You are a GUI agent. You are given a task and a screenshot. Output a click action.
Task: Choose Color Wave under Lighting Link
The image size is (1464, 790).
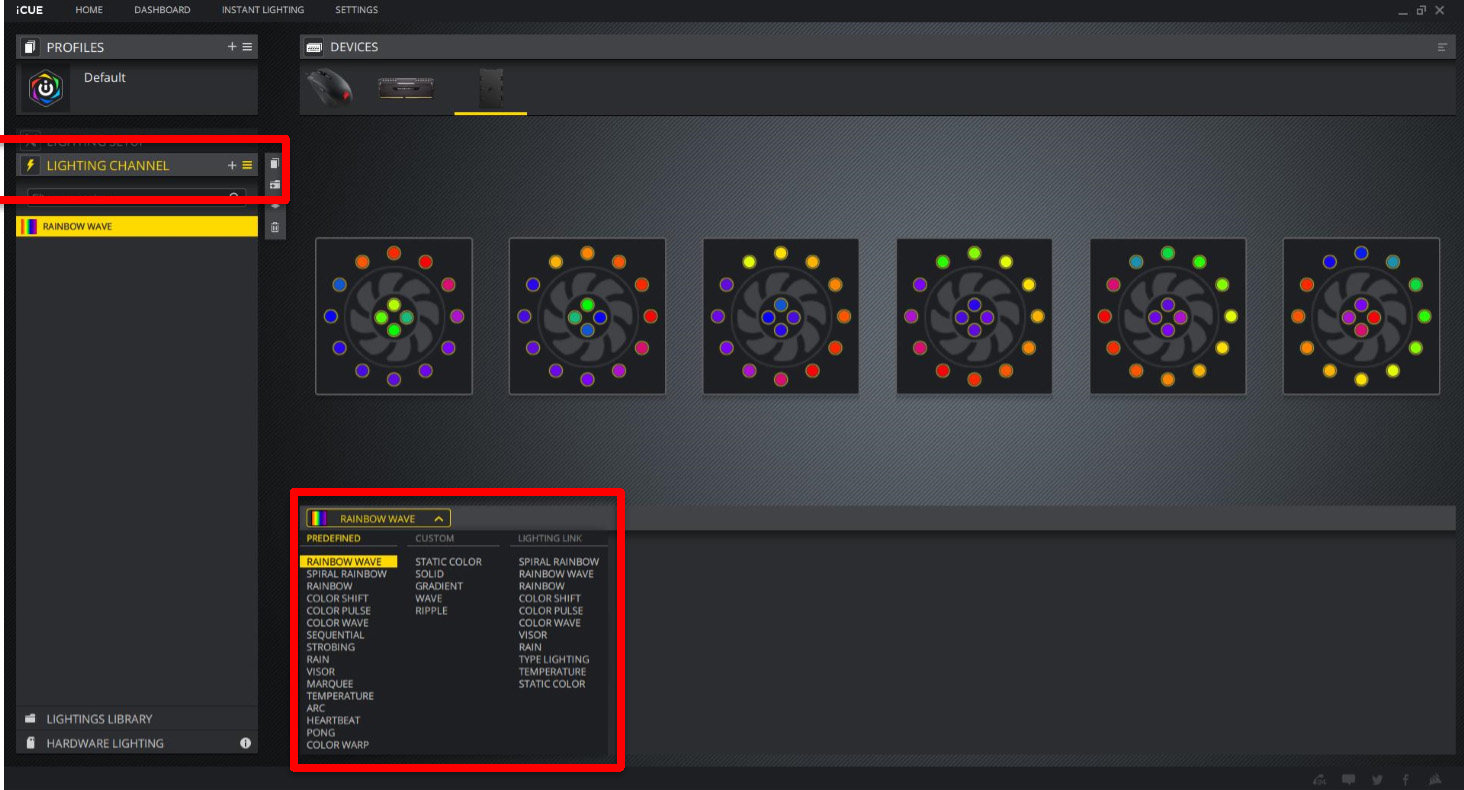pyautogui.click(x=549, y=623)
